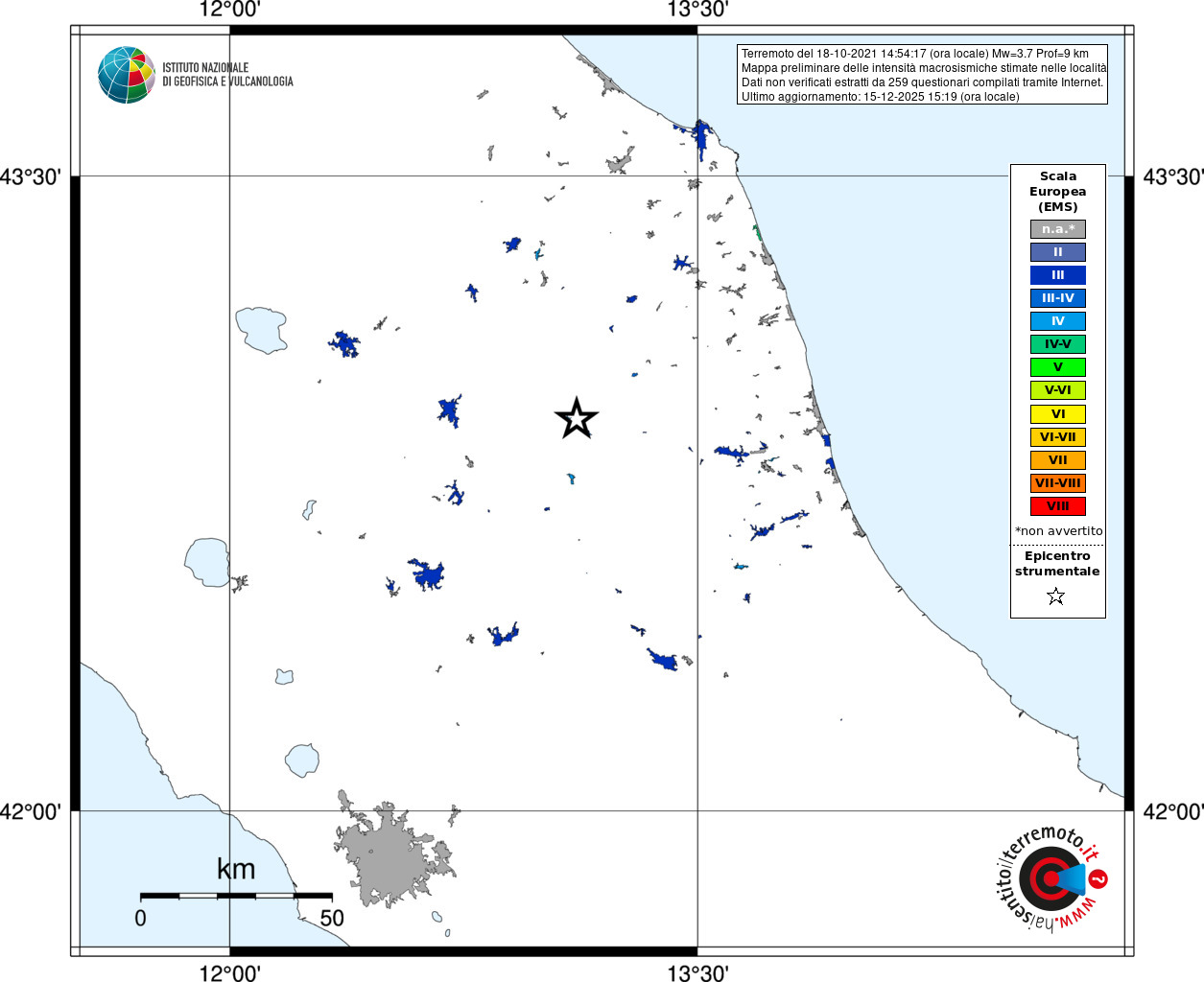Click the INGV globe logo
Viewport: 1204px width, 982px height.
pyautogui.click(x=127, y=75)
